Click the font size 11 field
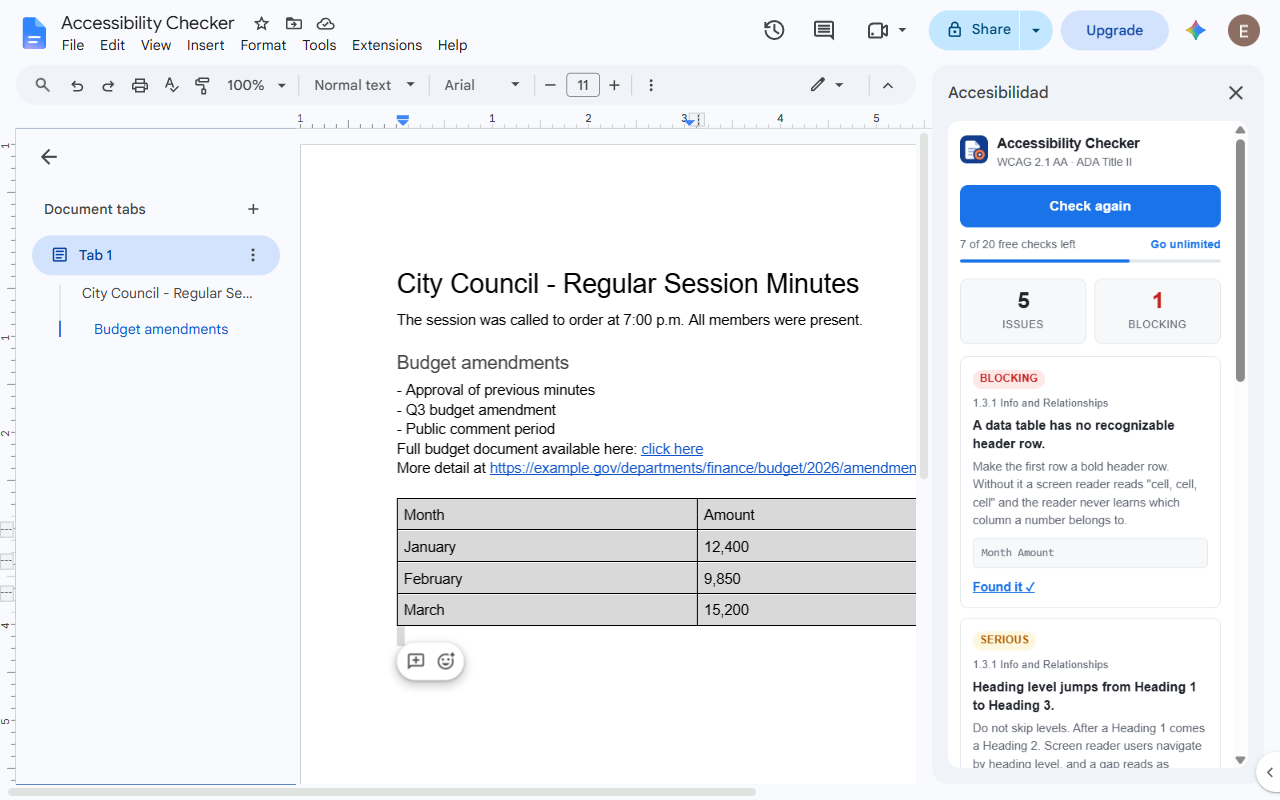This screenshot has height=800, width=1280. 583,85
